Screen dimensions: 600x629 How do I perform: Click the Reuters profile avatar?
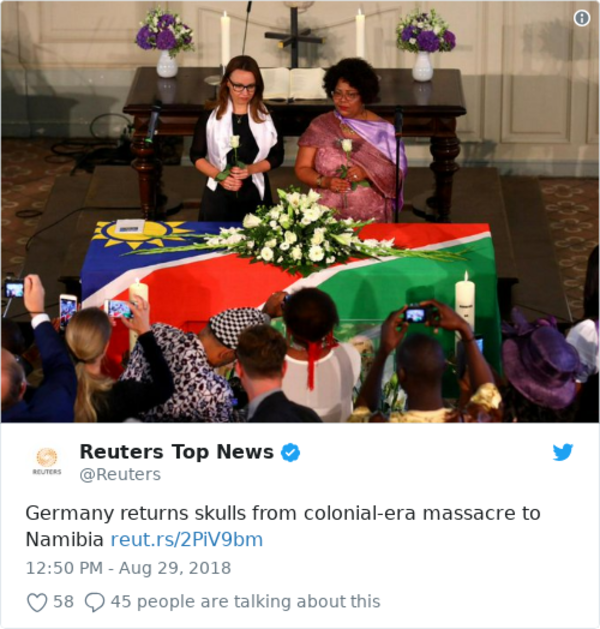tap(47, 461)
